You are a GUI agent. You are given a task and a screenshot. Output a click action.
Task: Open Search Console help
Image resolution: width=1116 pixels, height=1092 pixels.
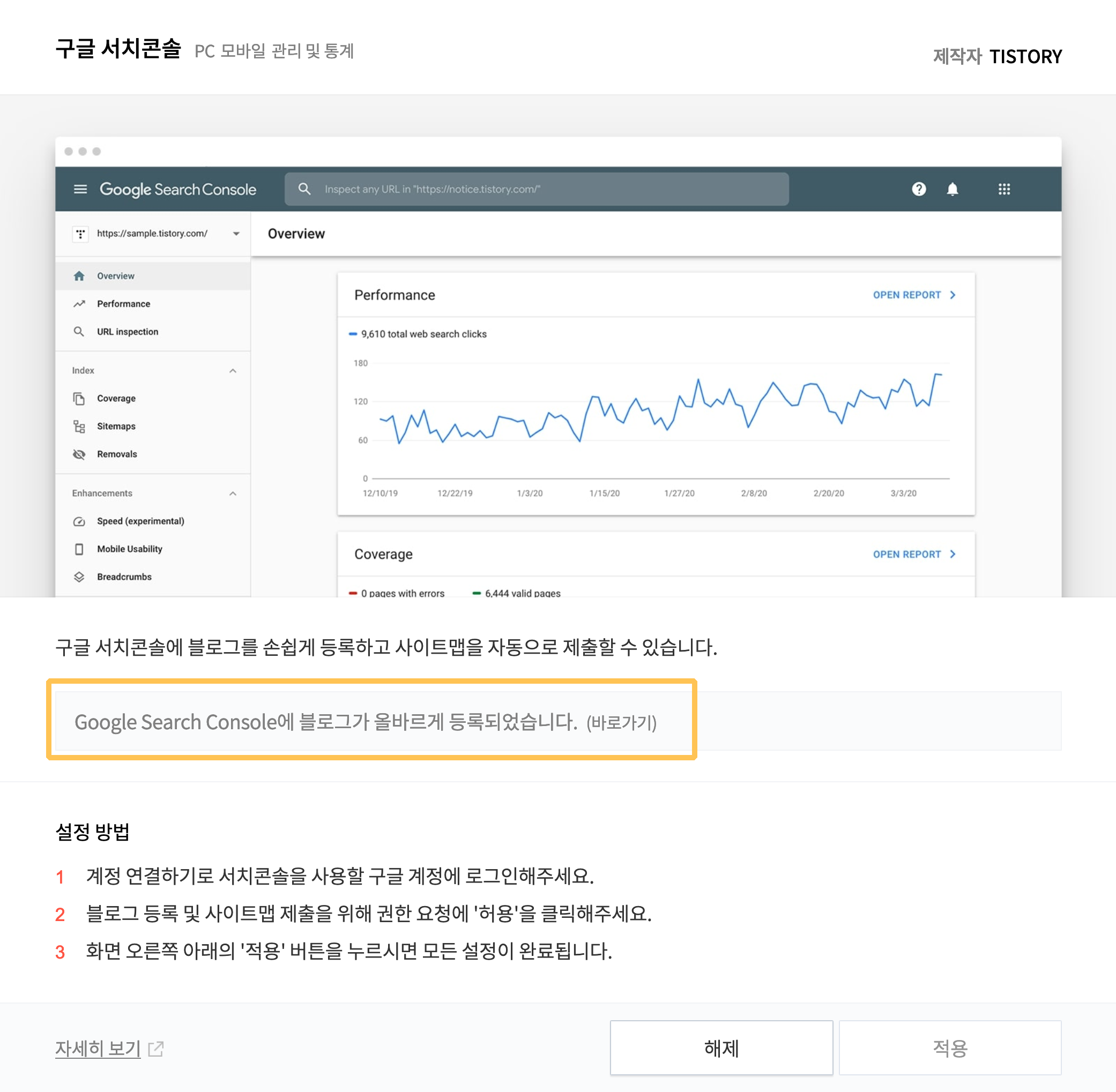pyautogui.click(x=919, y=189)
